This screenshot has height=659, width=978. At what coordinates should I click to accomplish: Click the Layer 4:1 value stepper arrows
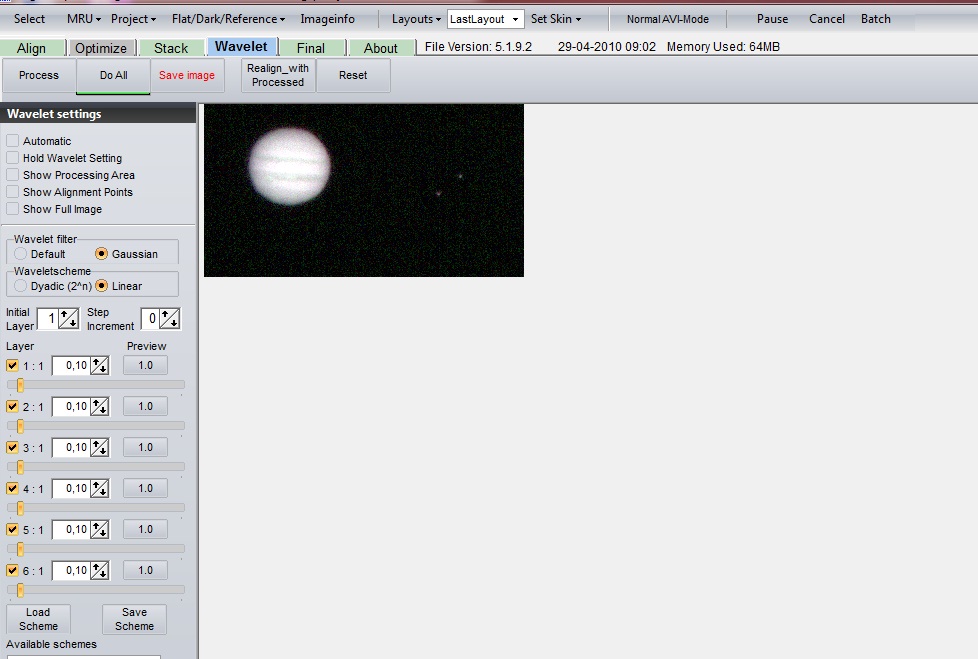click(100, 489)
